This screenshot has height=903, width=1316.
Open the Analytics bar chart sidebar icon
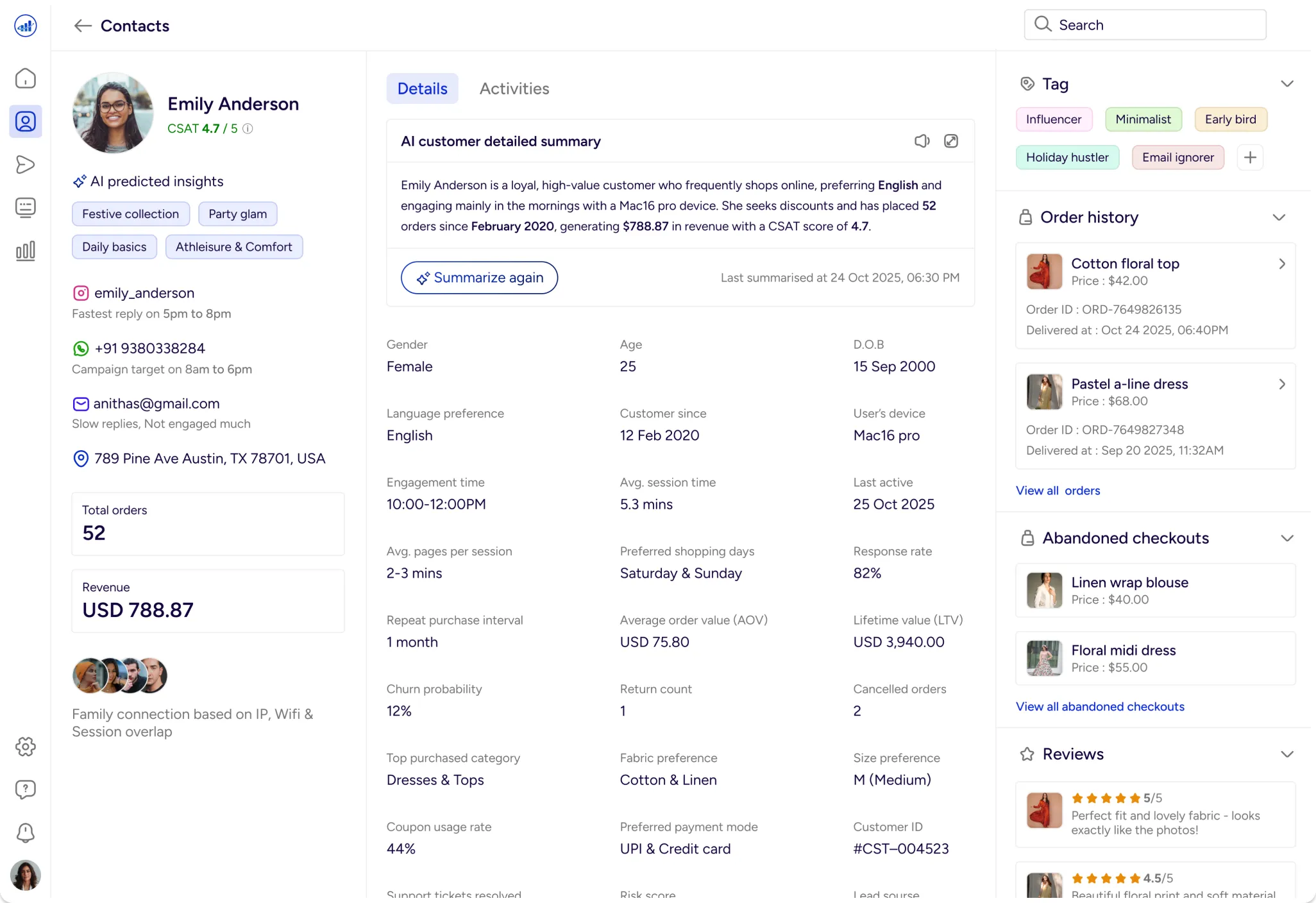pos(26,251)
